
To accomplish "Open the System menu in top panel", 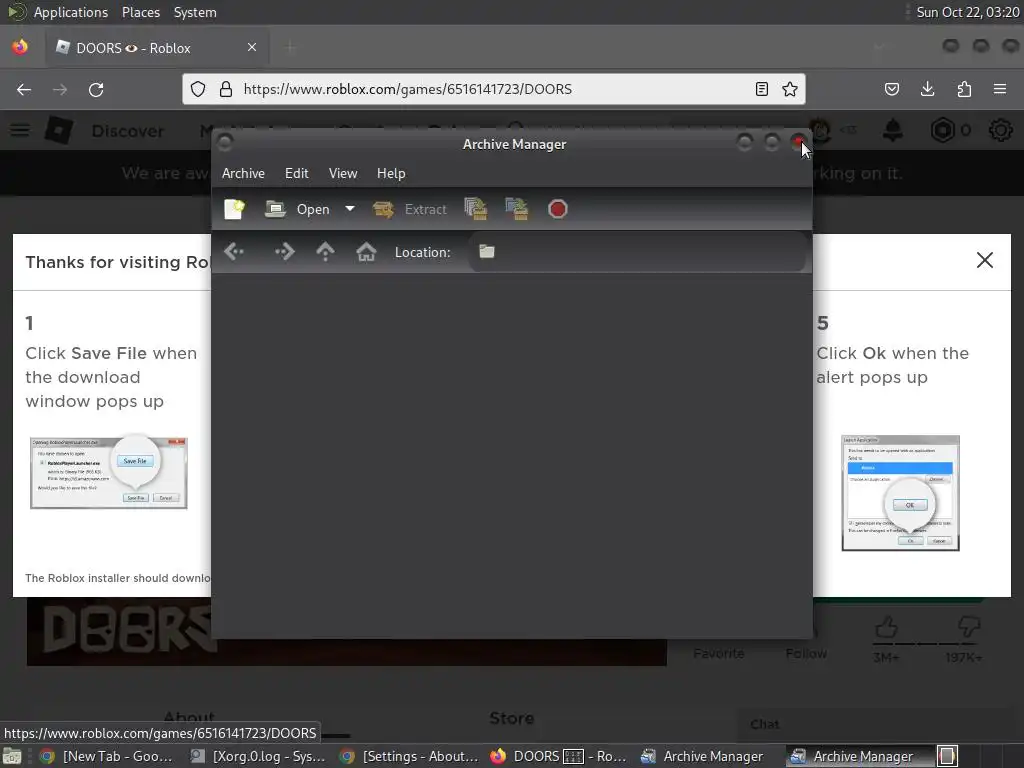I will tap(195, 12).
